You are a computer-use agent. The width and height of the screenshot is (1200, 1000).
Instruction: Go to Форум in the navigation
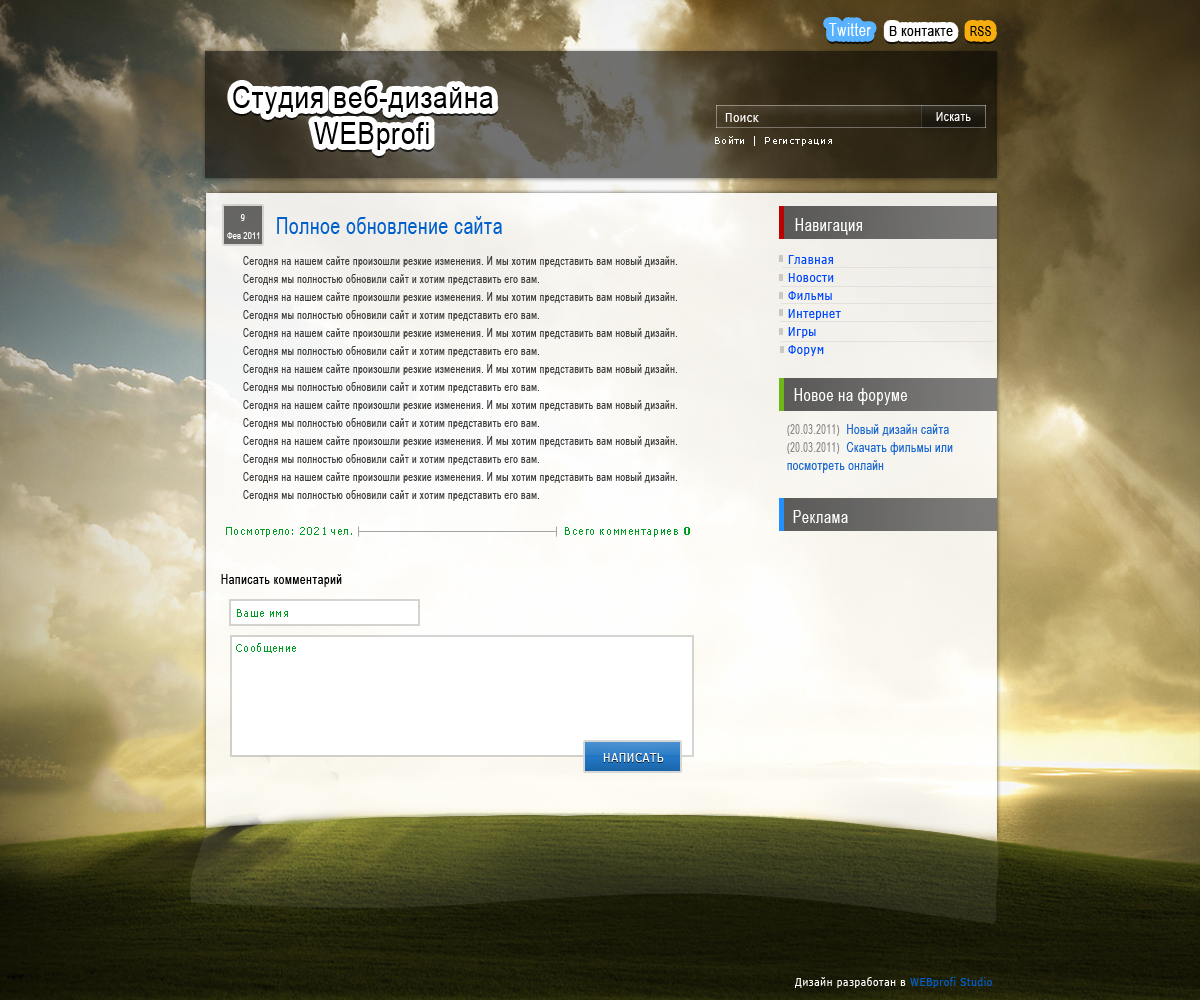806,350
